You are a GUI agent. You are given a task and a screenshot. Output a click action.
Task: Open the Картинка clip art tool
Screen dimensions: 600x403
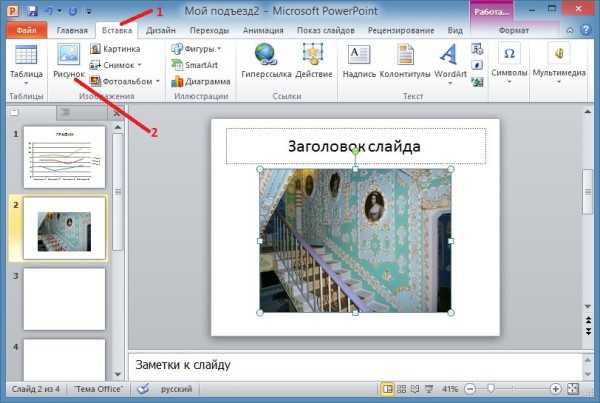[x=115, y=48]
